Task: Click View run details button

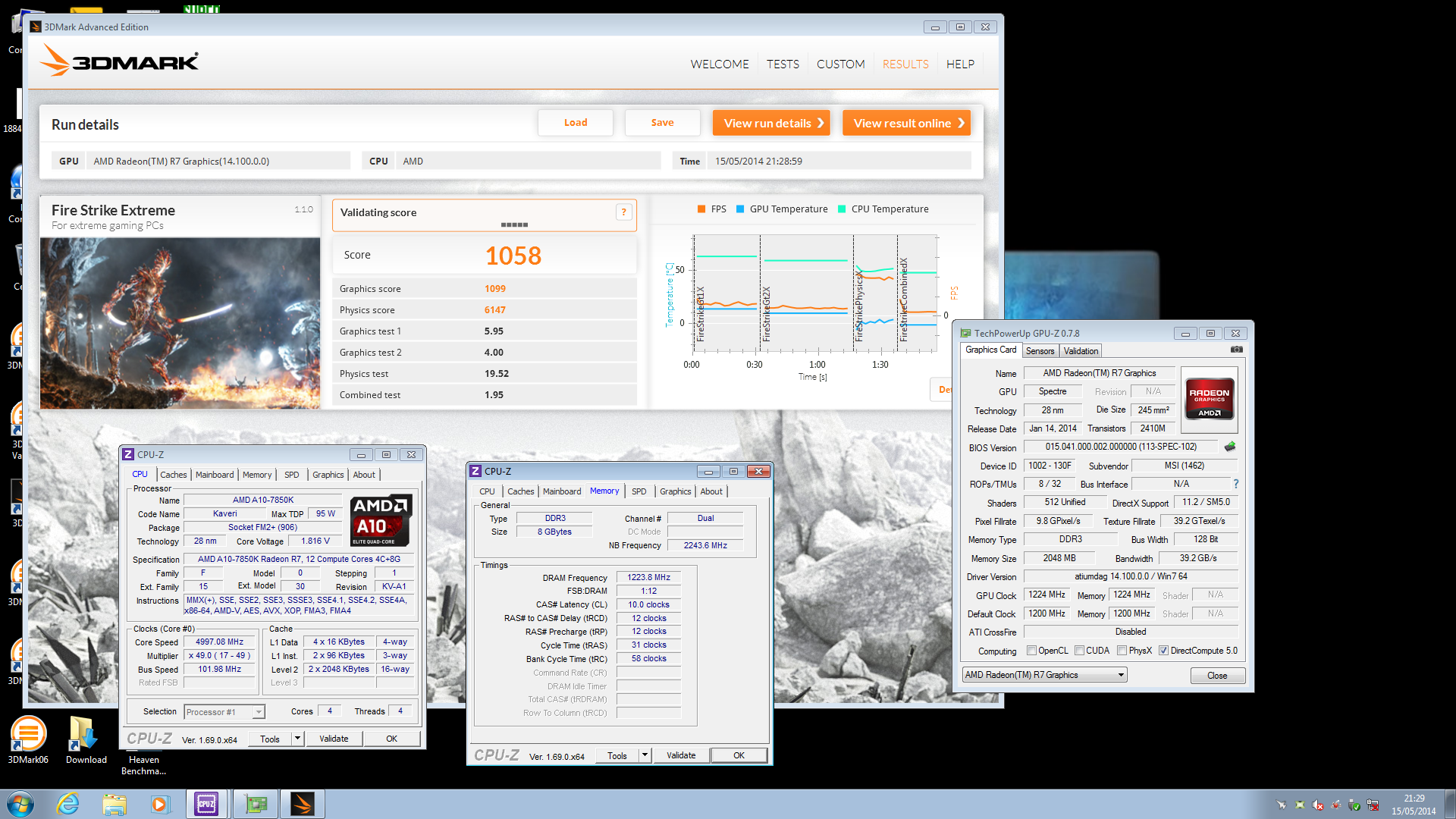Action: tap(771, 123)
